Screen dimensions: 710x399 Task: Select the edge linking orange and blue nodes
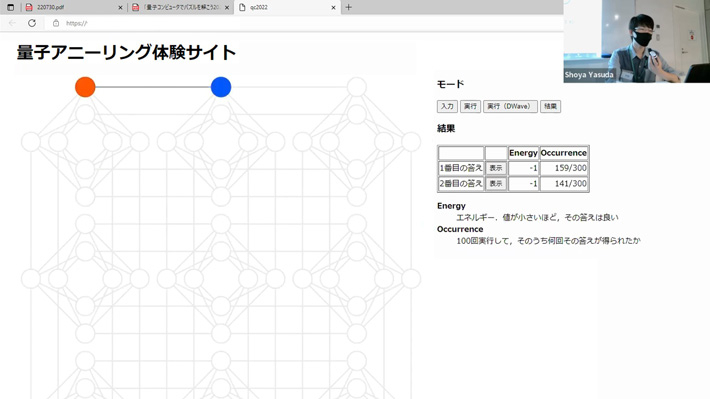[x=153, y=87]
